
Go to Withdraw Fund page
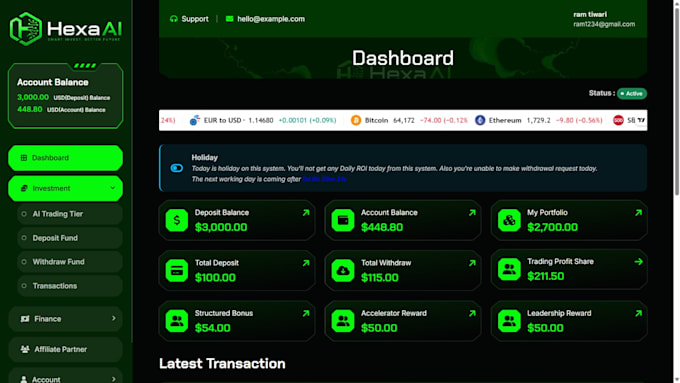coord(70,262)
